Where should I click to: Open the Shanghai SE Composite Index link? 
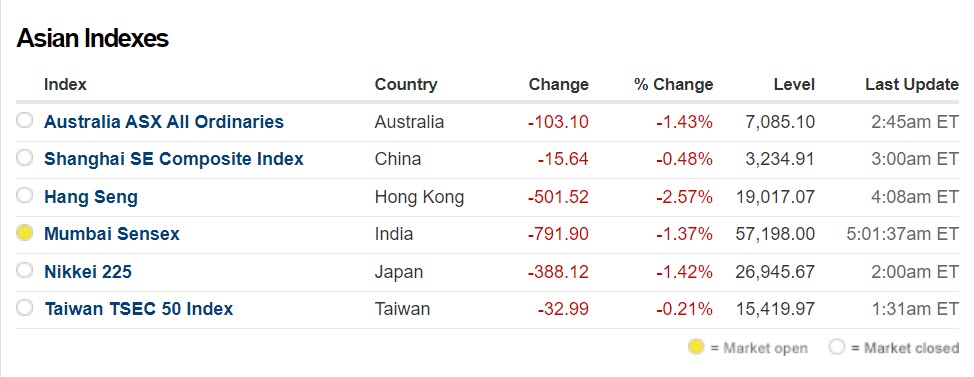coord(174,159)
